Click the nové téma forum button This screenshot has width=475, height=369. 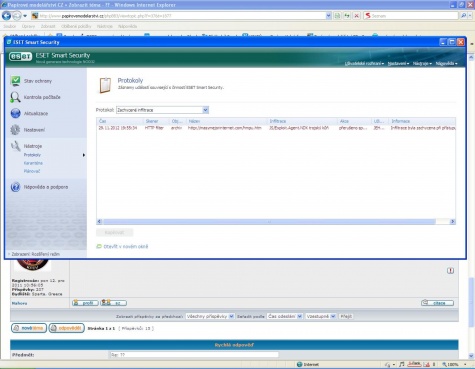[x=29, y=328]
